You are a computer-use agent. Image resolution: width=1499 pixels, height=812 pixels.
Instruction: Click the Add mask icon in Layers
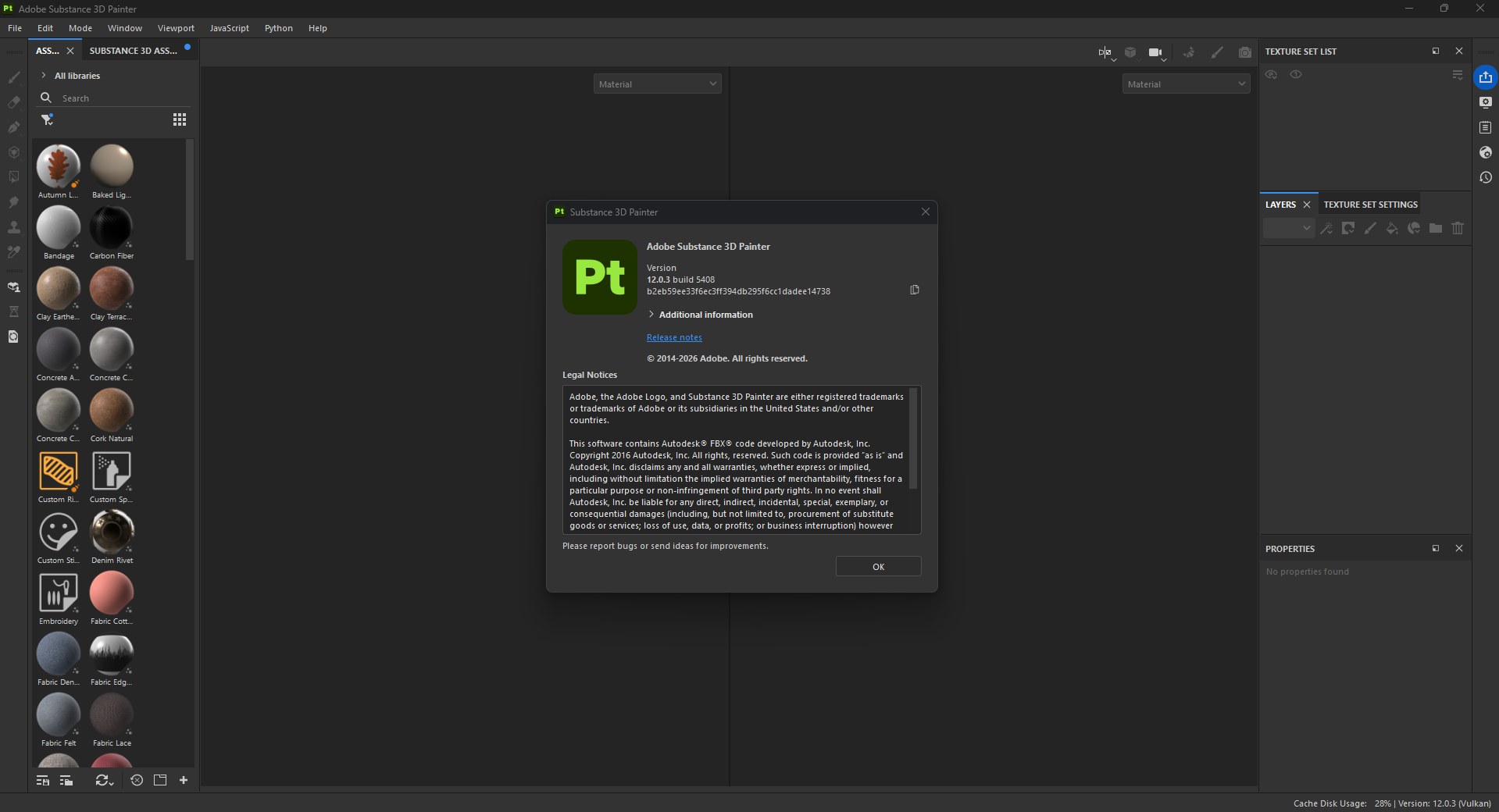tap(1348, 228)
